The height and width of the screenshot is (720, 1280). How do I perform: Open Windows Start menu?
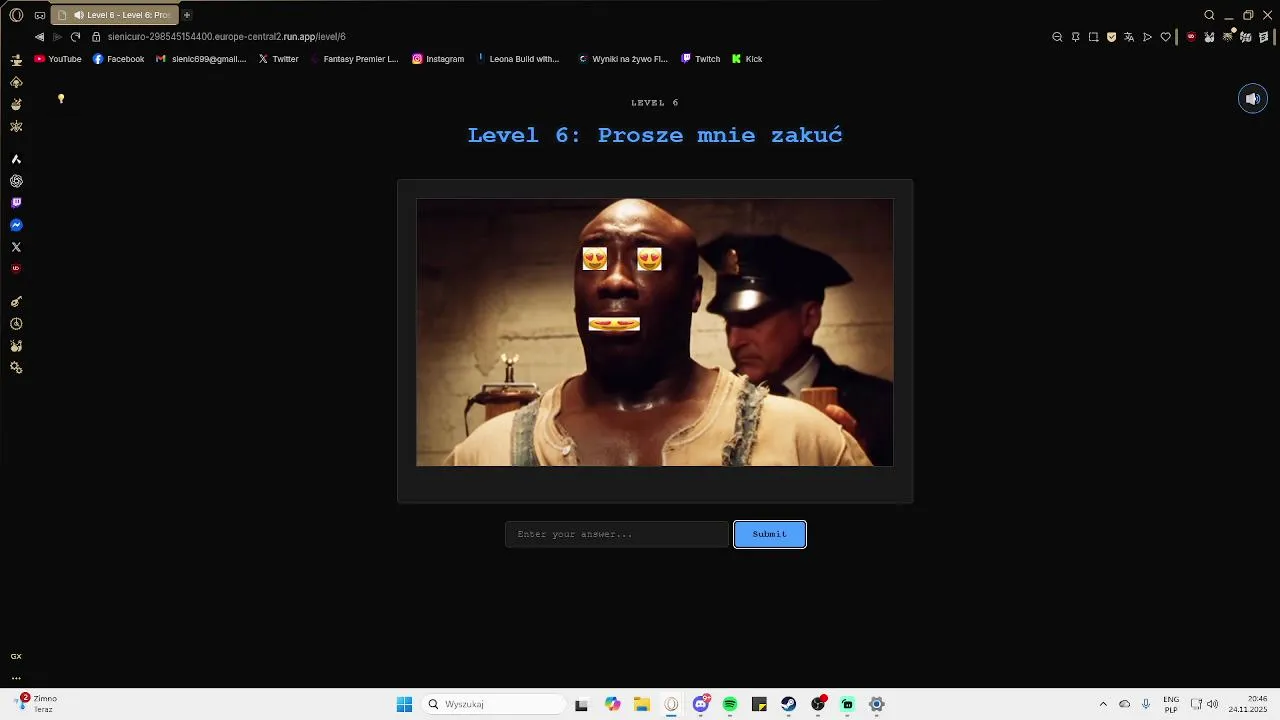(x=404, y=704)
